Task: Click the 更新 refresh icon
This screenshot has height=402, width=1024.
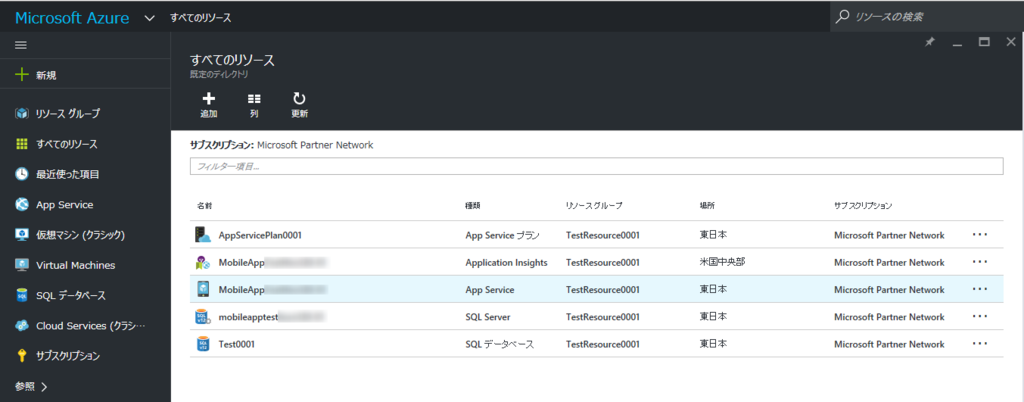Action: (x=299, y=99)
